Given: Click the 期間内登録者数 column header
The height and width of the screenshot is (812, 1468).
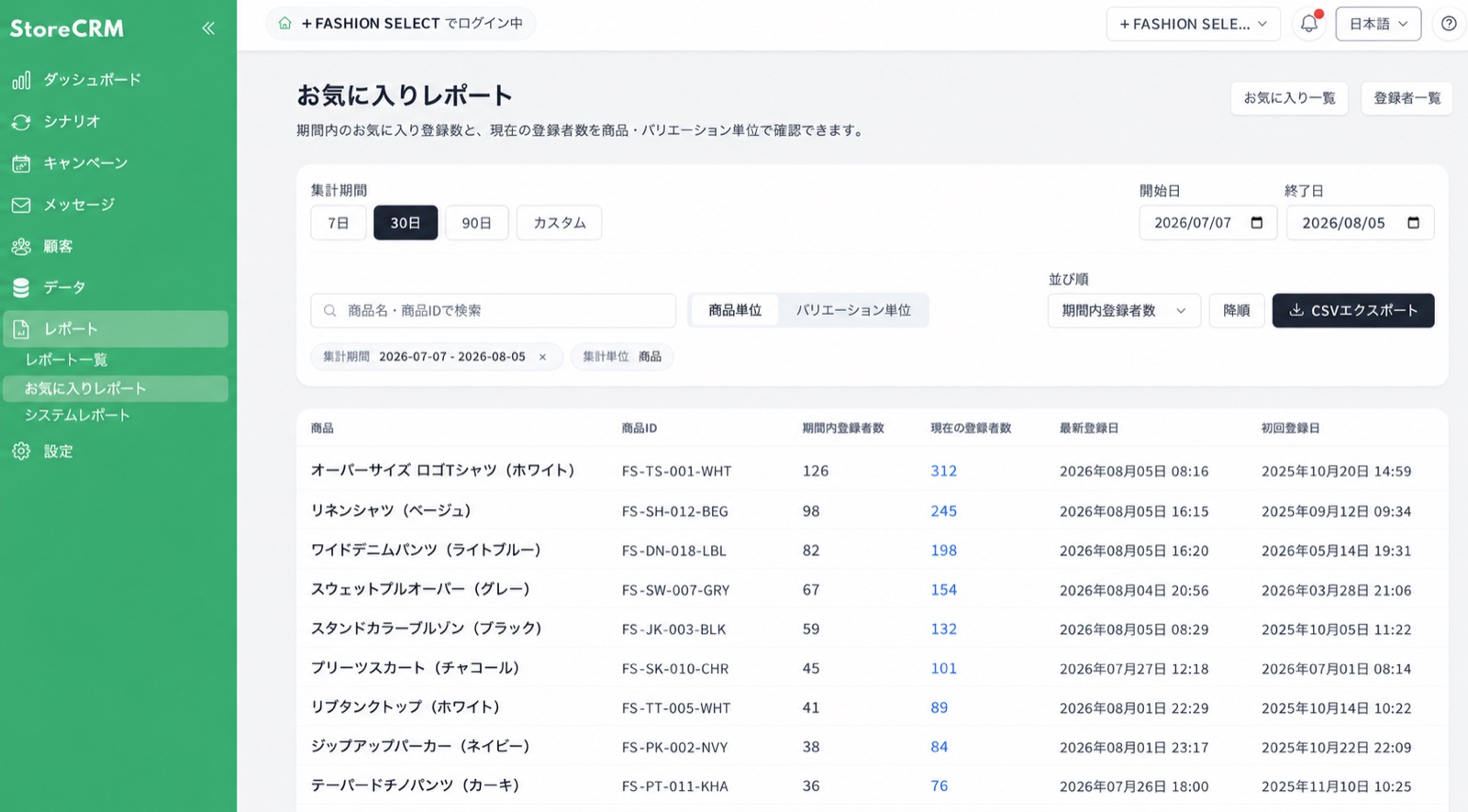Looking at the screenshot, I should click(843, 428).
